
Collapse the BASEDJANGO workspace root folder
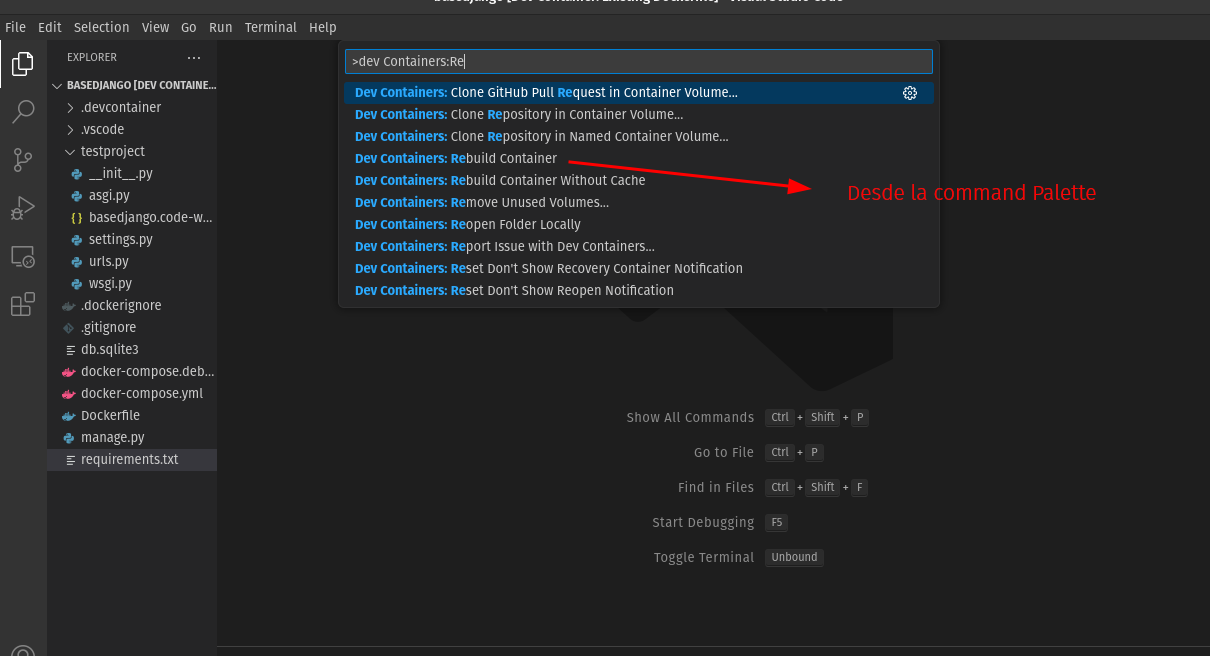click(x=132, y=85)
